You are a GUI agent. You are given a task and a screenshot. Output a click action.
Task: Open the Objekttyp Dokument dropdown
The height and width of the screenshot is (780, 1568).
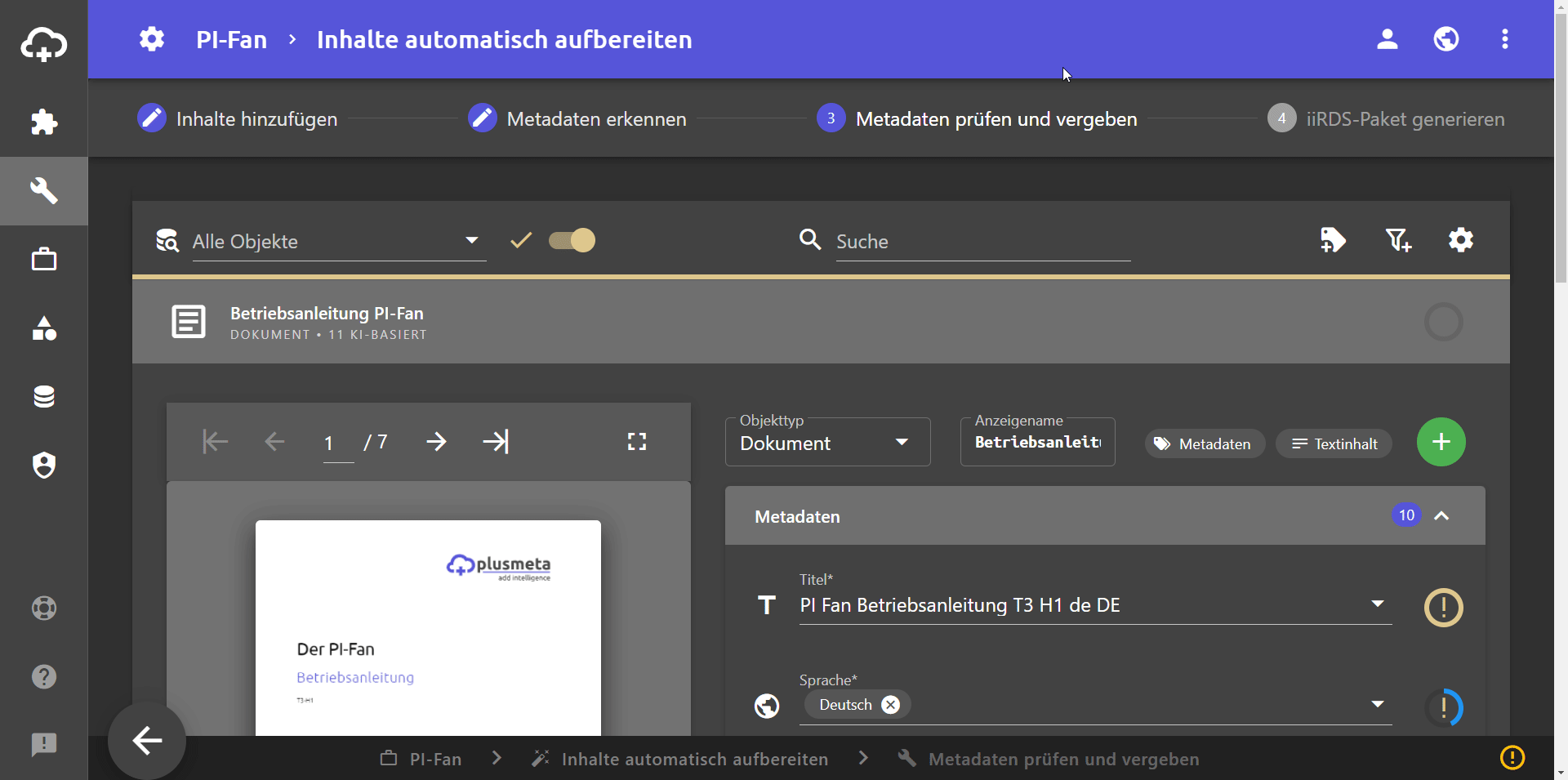827,443
